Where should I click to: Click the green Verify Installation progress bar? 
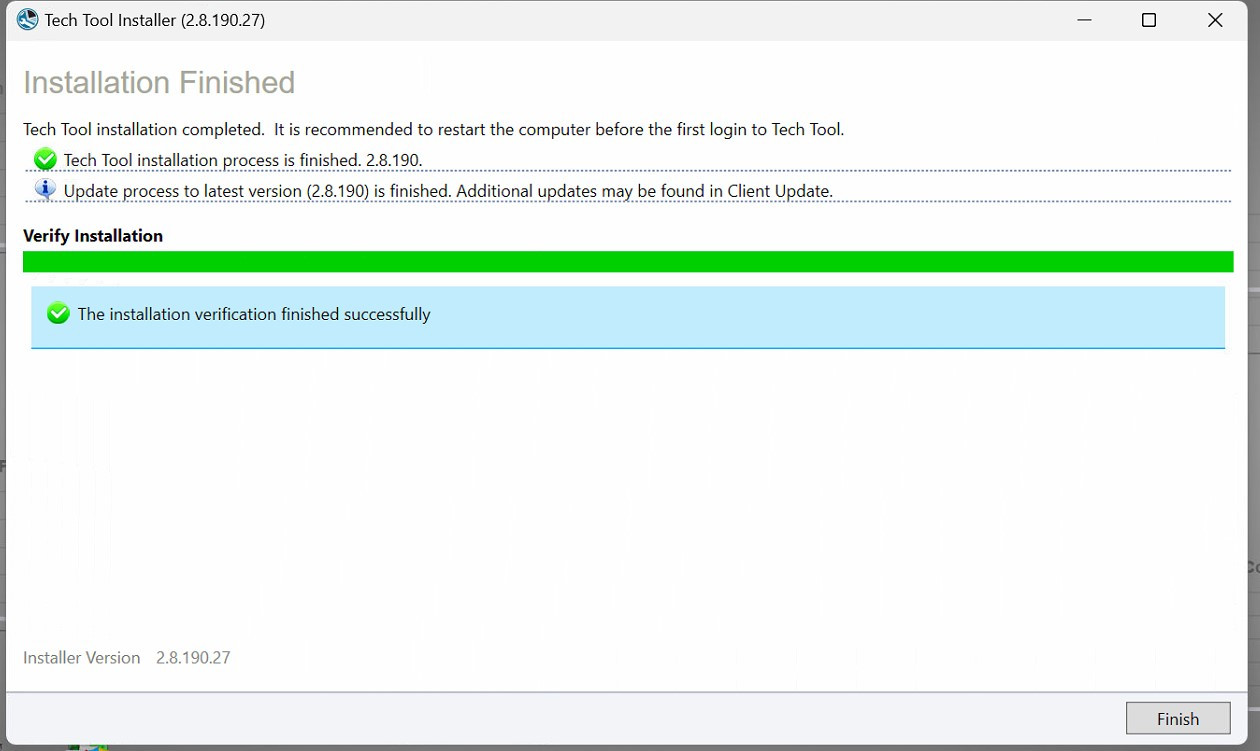click(x=628, y=262)
